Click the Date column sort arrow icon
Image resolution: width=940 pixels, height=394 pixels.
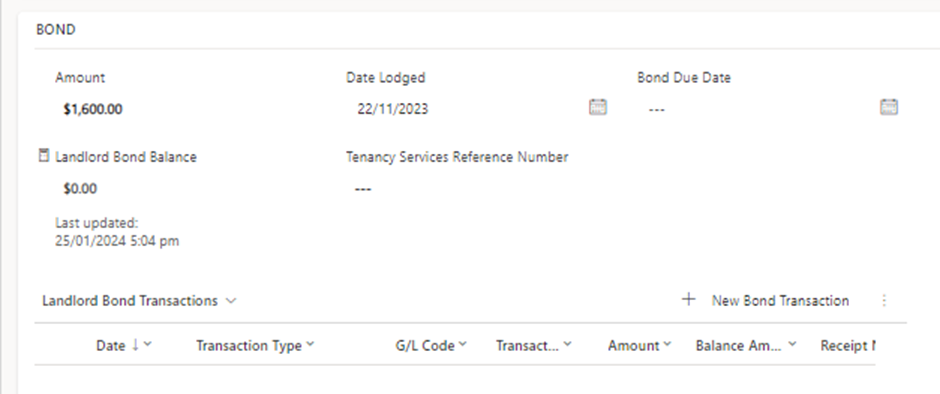135,344
